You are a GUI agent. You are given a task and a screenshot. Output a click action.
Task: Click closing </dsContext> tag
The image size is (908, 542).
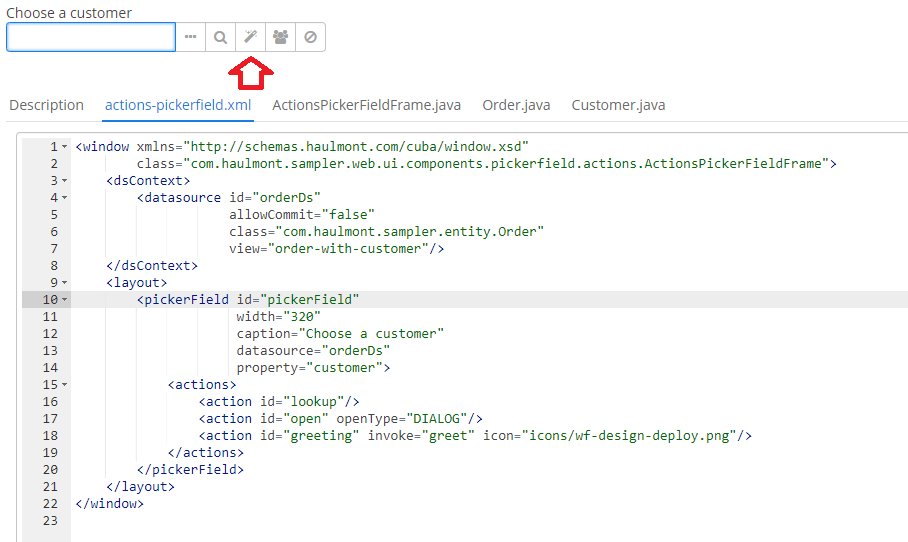[x=152, y=266]
